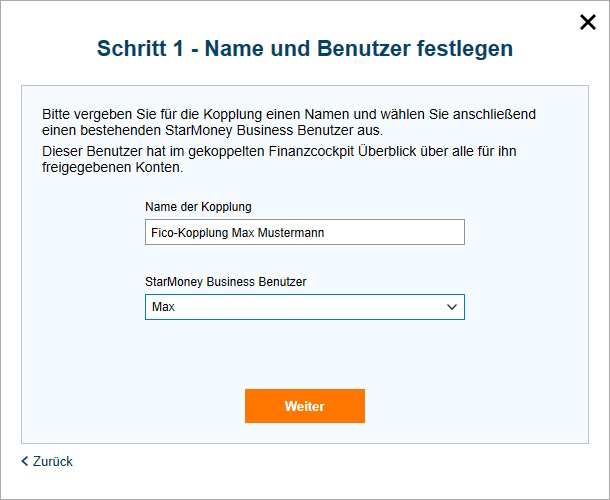This screenshot has width=610, height=500.
Task: Open the StarMoney Business Benutzer dropdown
Action: (304, 307)
